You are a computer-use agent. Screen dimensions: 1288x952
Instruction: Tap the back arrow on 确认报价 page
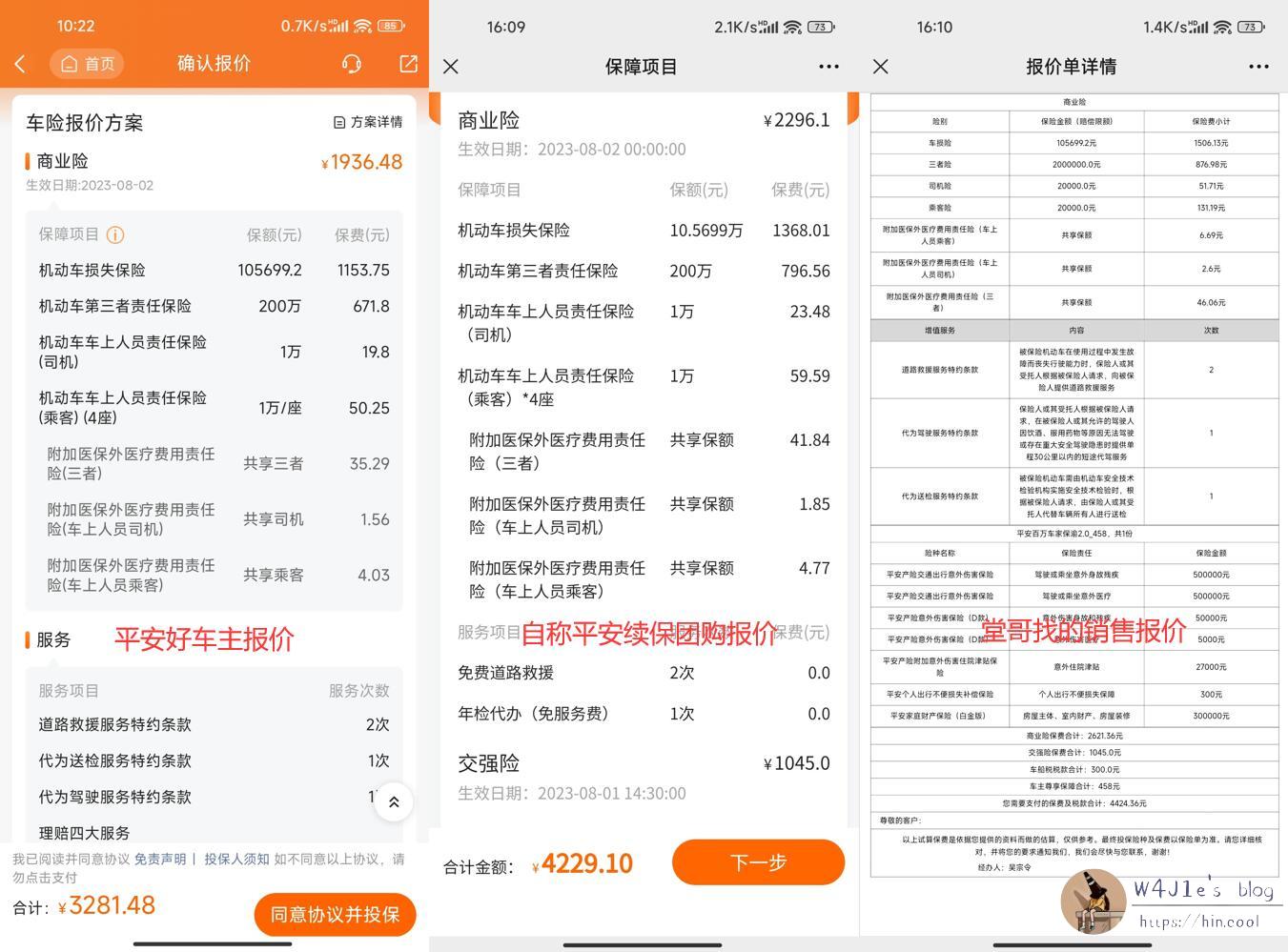20,64
